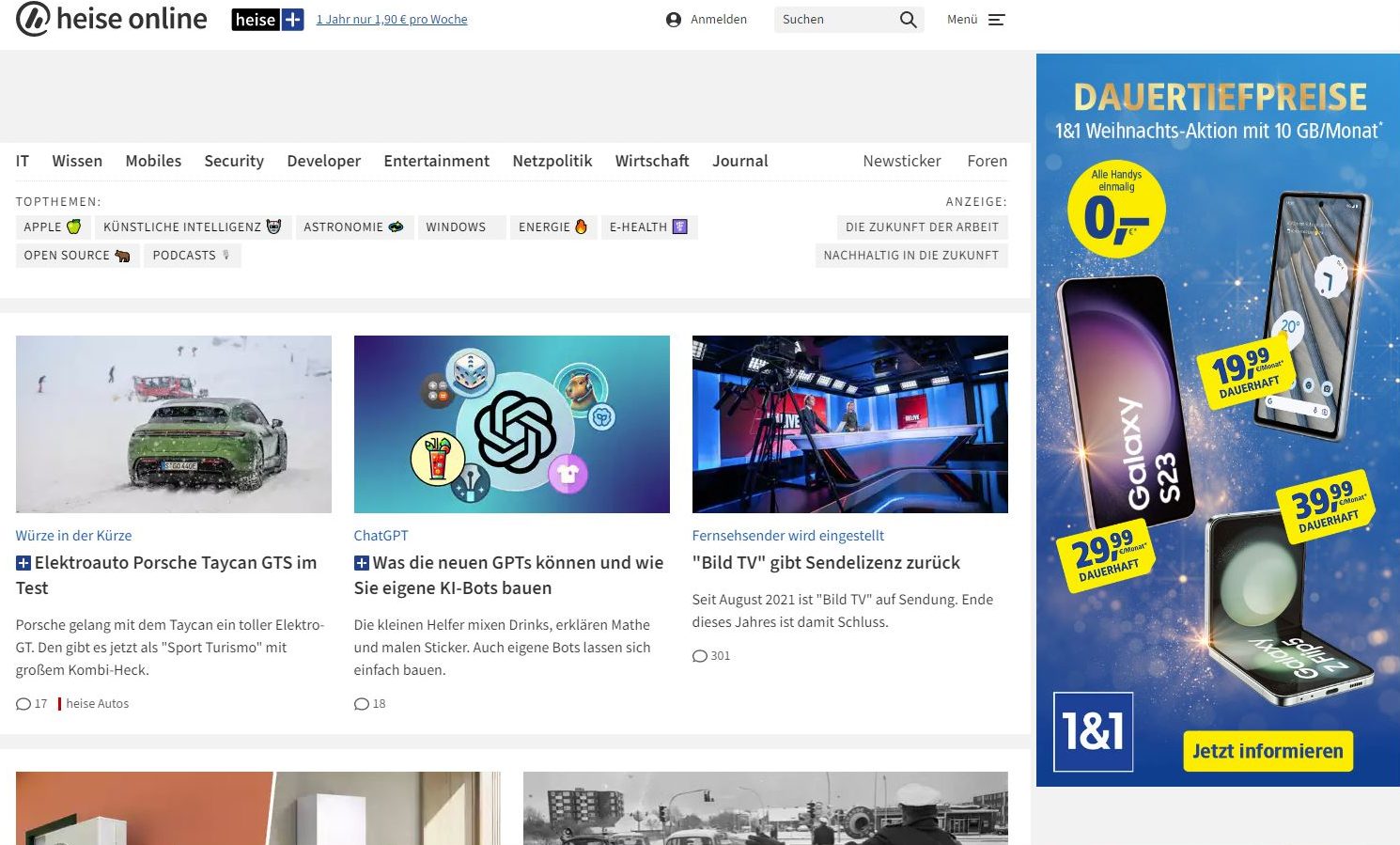The width and height of the screenshot is (1400, 845).
Task: Go to the Netzpolitik section
Action: 552,161
